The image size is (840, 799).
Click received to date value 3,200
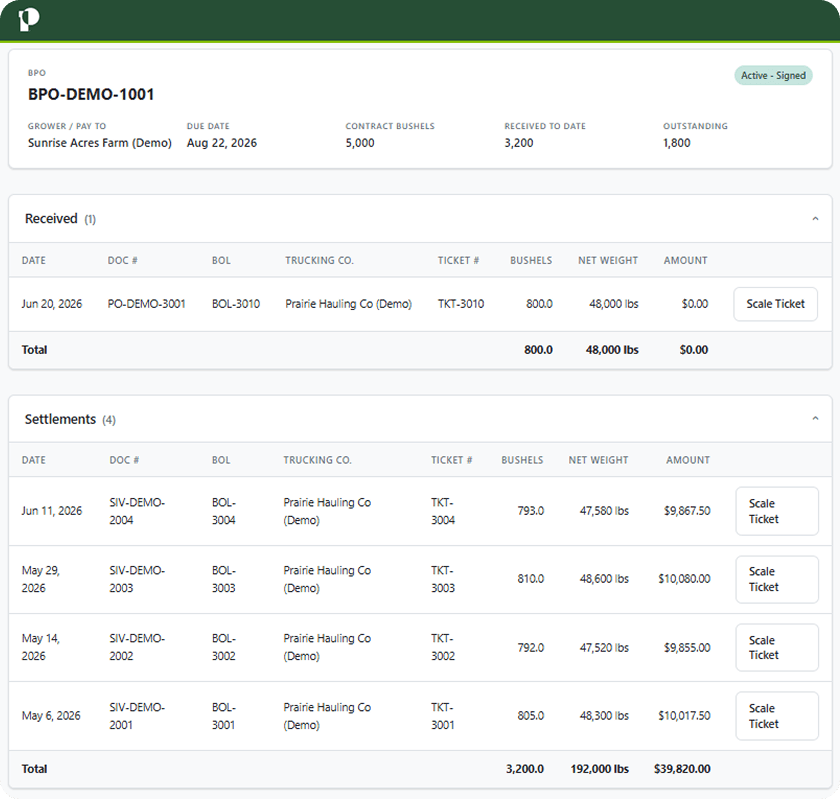(x=519, y=143)
